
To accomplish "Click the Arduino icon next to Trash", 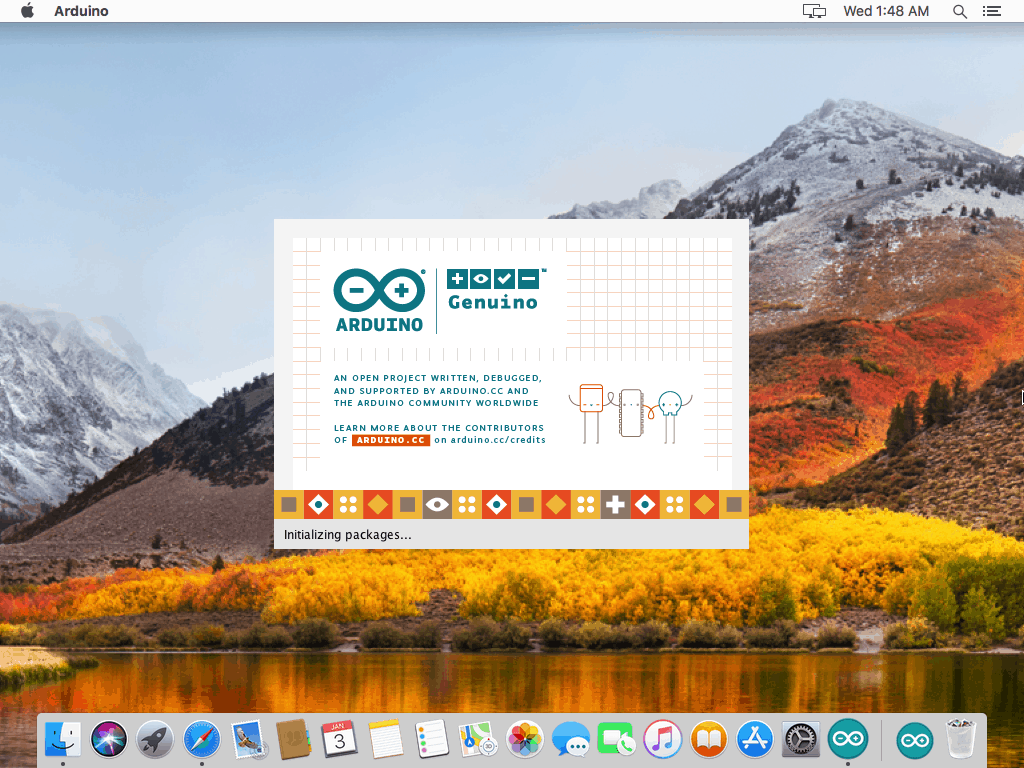I will coord(914,739).
